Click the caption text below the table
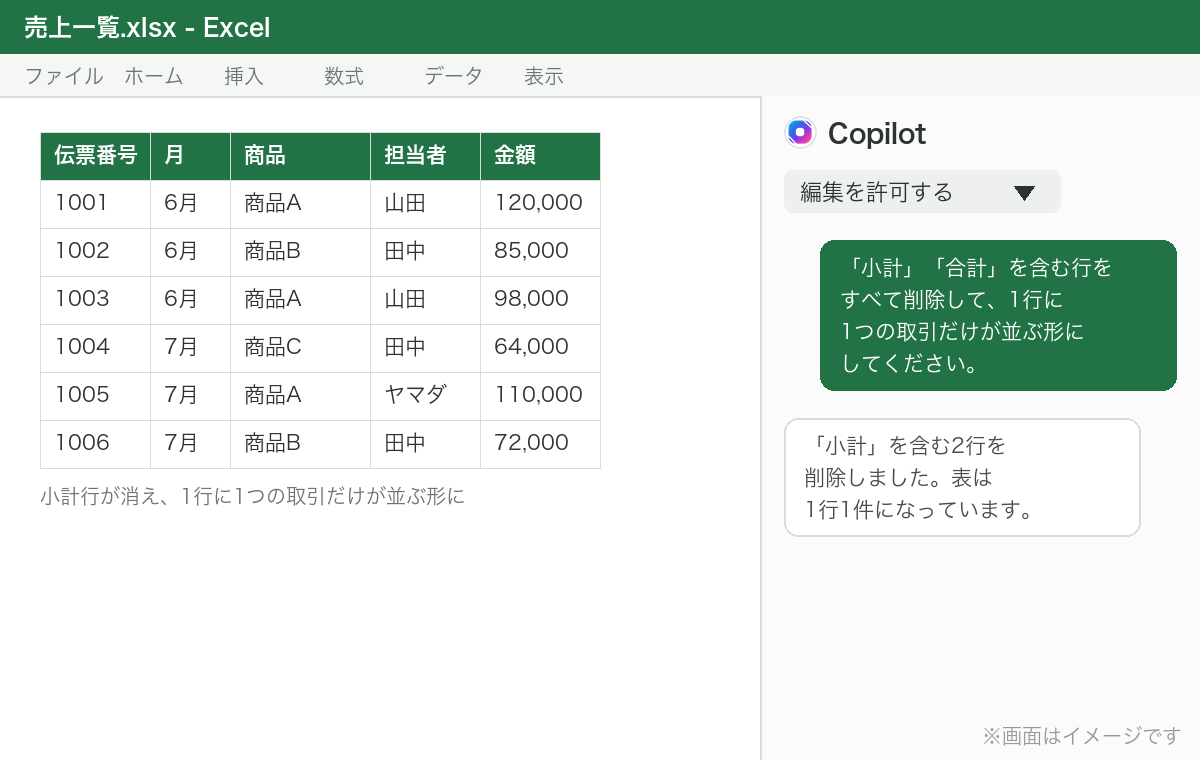The height and width of the screenshot is (760, 1200). tap(253, 496)
